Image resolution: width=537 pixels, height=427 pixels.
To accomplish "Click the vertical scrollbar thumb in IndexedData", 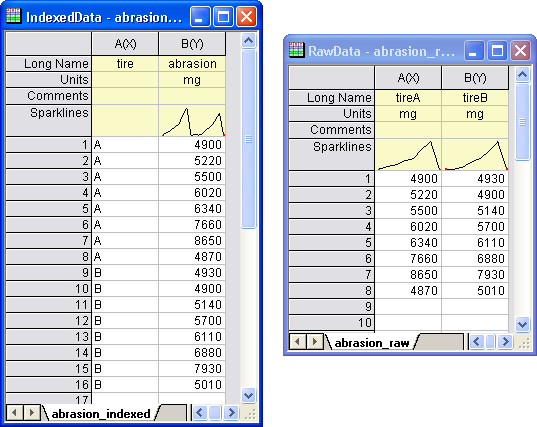I will [x=248, y=139].
